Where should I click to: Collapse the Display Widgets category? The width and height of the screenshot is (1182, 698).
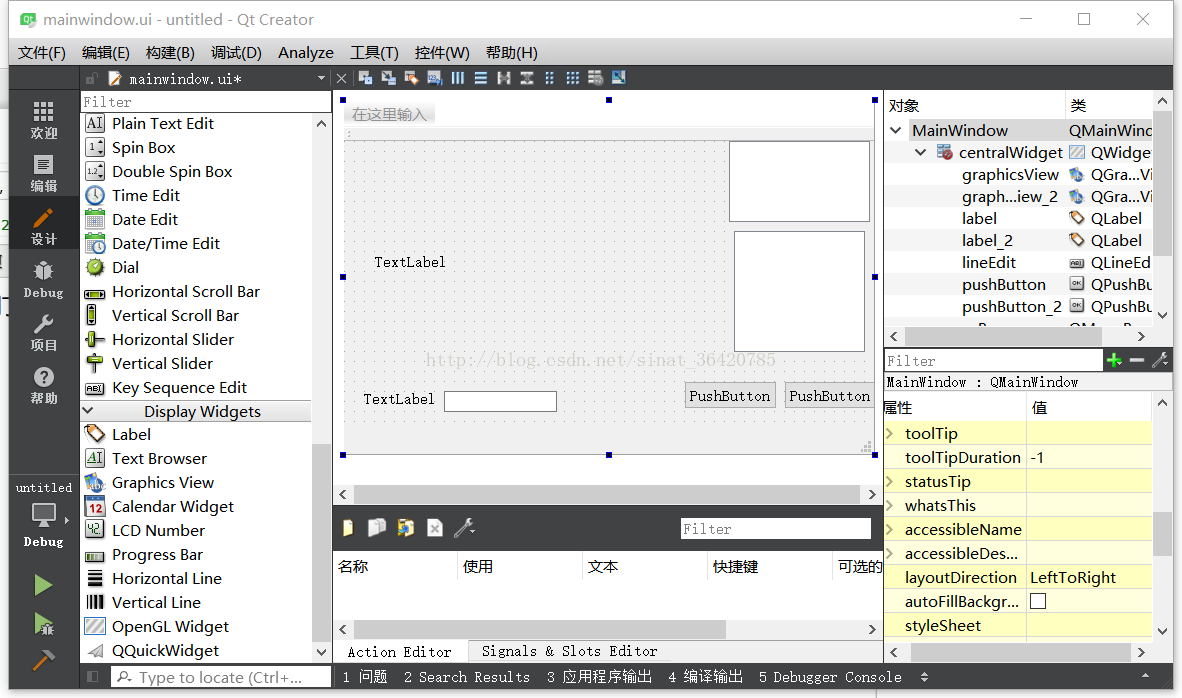point(88,411)
